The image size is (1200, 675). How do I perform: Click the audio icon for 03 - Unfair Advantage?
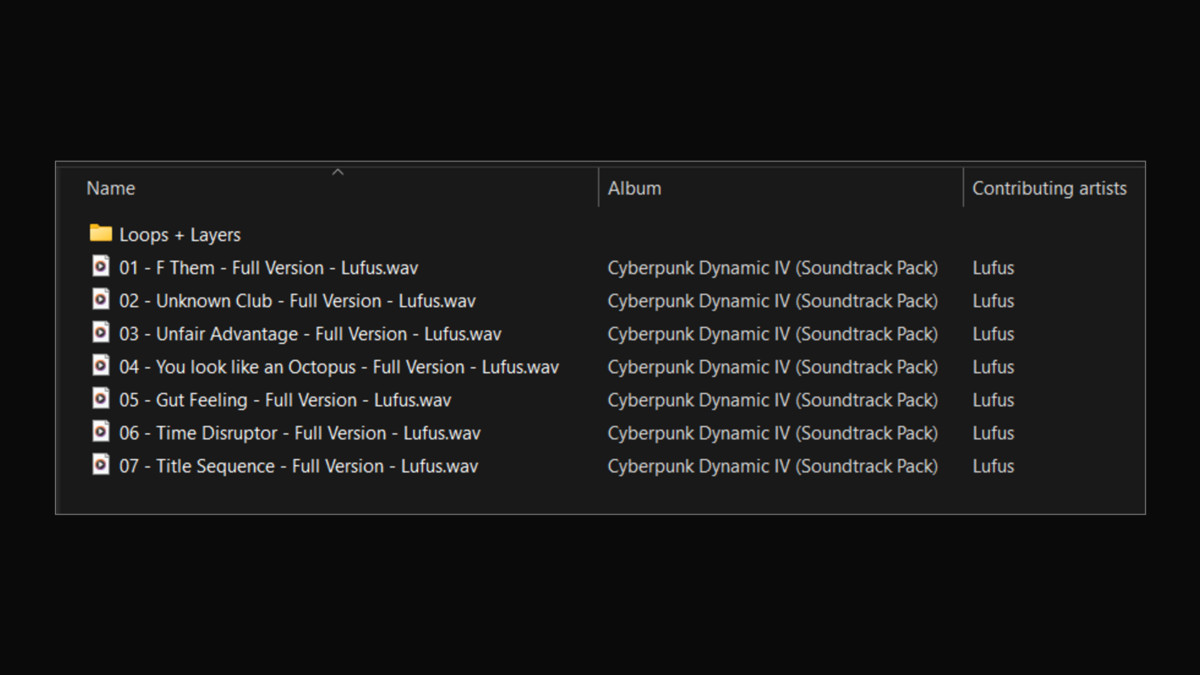101,333
